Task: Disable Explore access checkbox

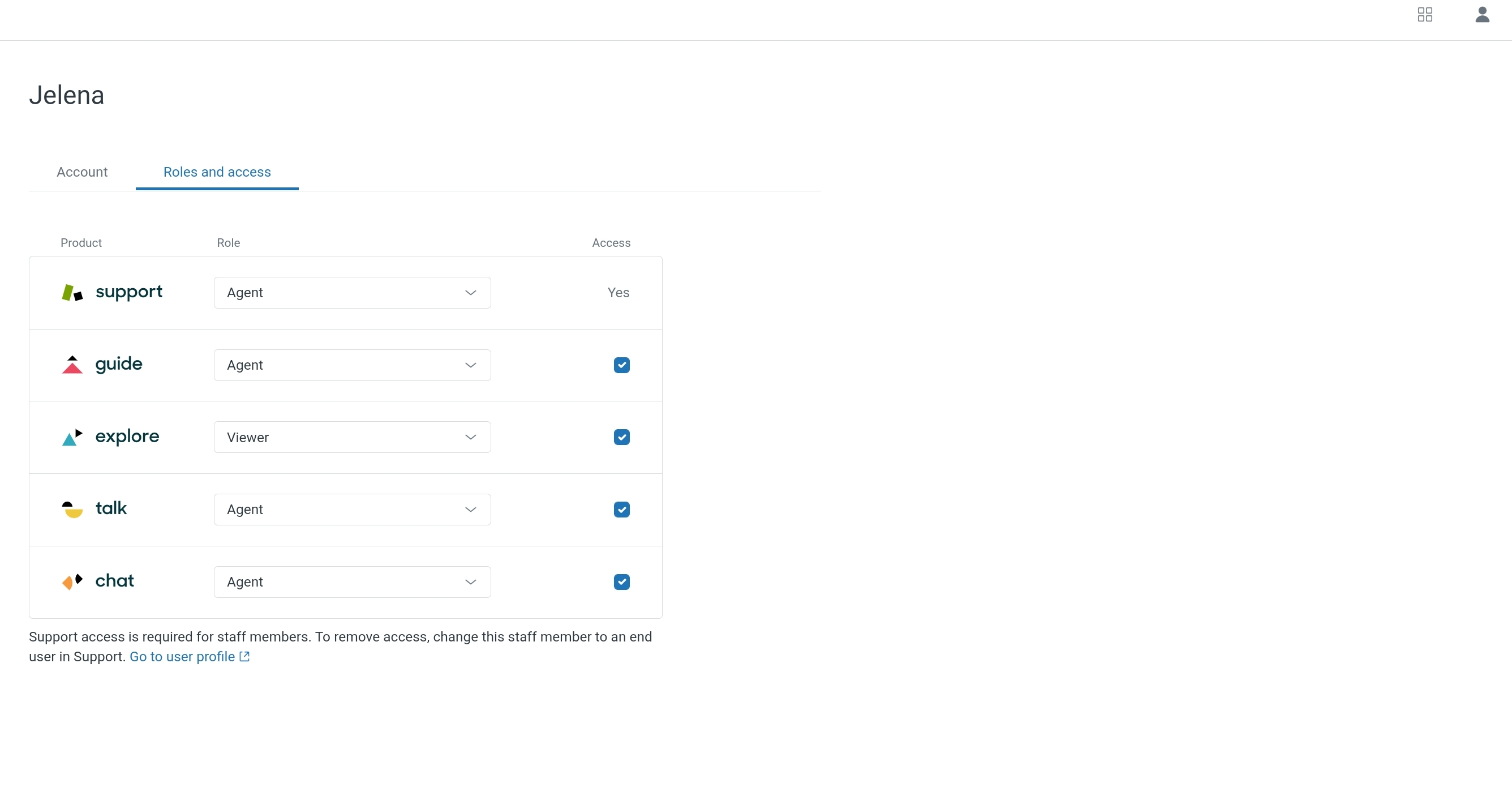Action: [x=621, y=438]
